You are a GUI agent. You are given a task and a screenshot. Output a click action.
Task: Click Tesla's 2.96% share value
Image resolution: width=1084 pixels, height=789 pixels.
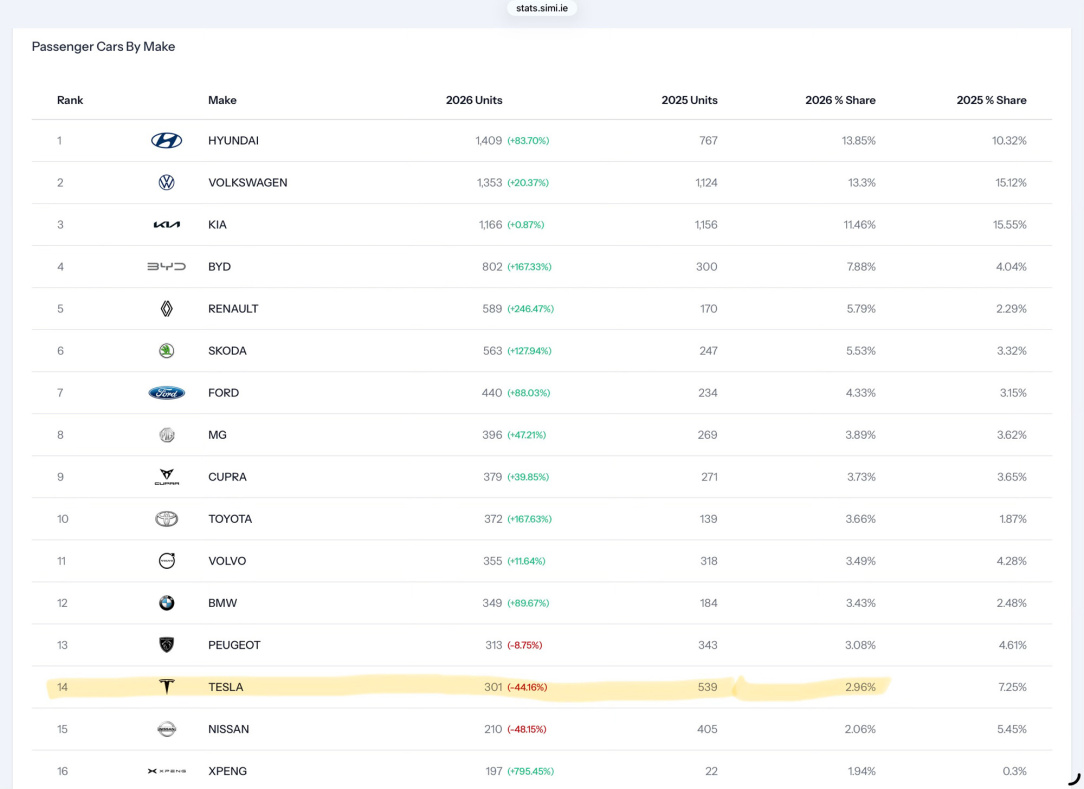click(x=860, y=687)
